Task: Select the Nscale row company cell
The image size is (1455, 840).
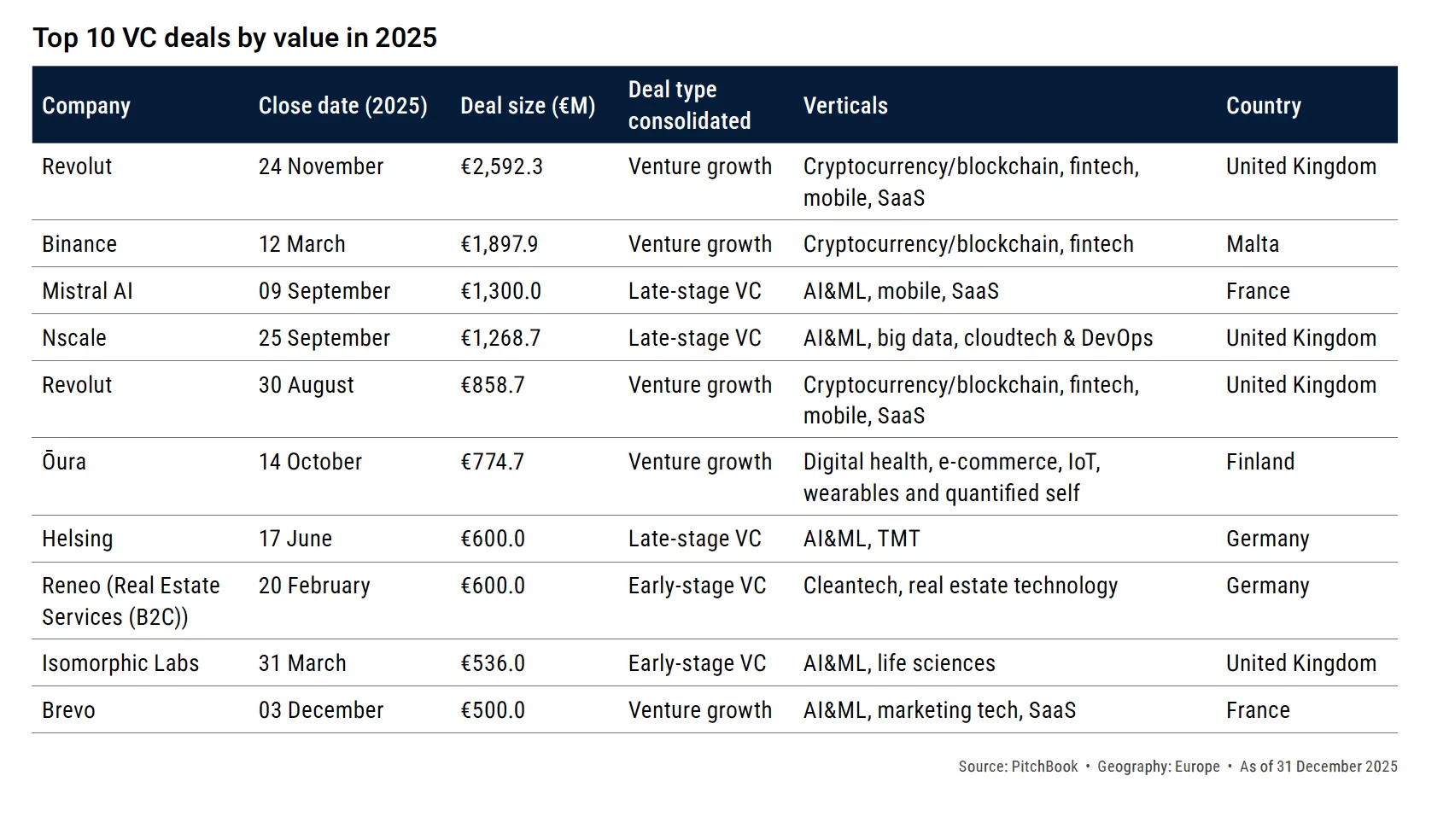Action: point(74,338)
